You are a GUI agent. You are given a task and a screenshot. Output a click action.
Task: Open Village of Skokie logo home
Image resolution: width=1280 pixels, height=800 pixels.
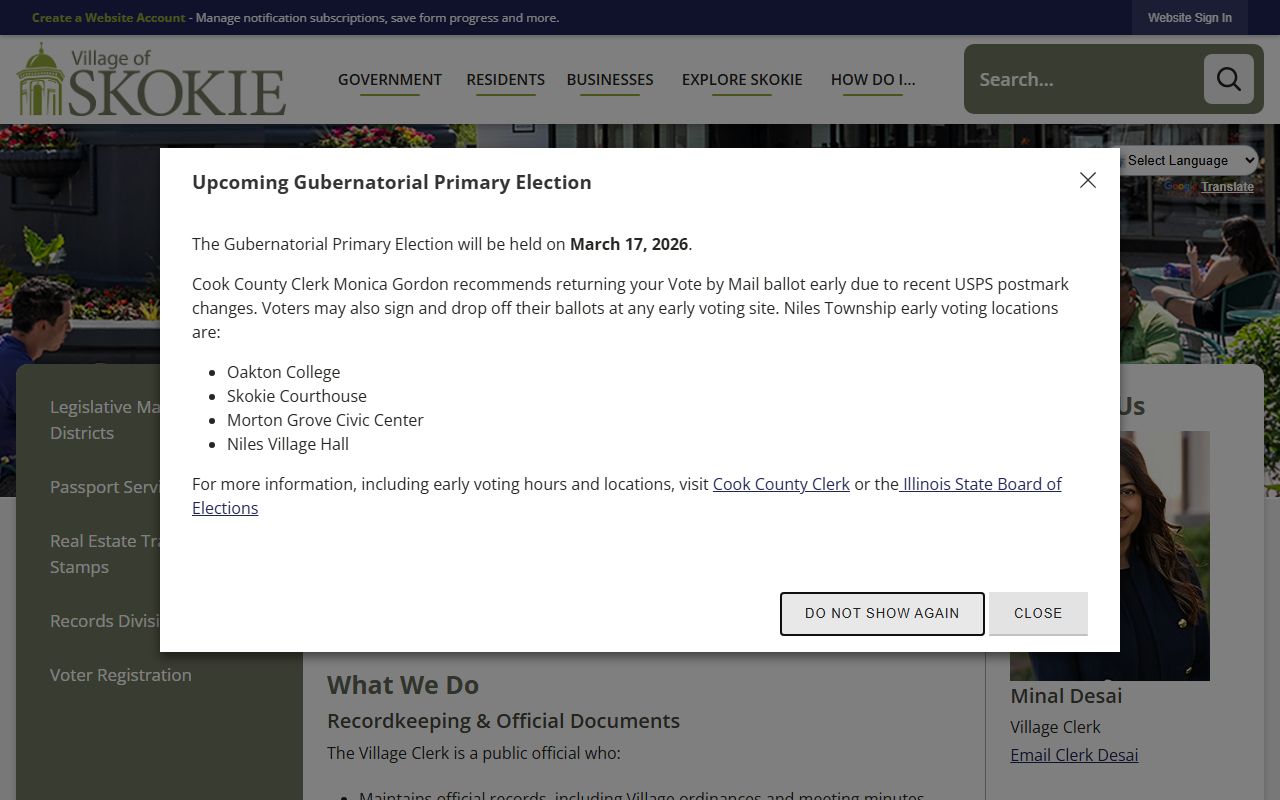151,80
